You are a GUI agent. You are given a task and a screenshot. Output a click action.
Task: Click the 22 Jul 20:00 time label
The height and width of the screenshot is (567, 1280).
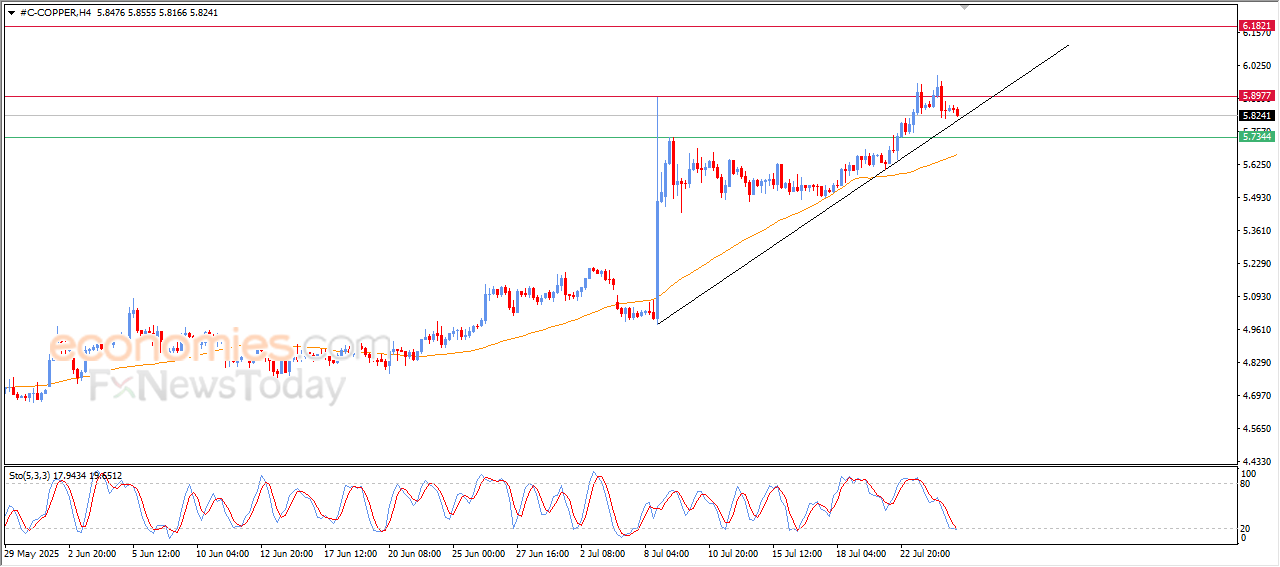tap(926, 552)
